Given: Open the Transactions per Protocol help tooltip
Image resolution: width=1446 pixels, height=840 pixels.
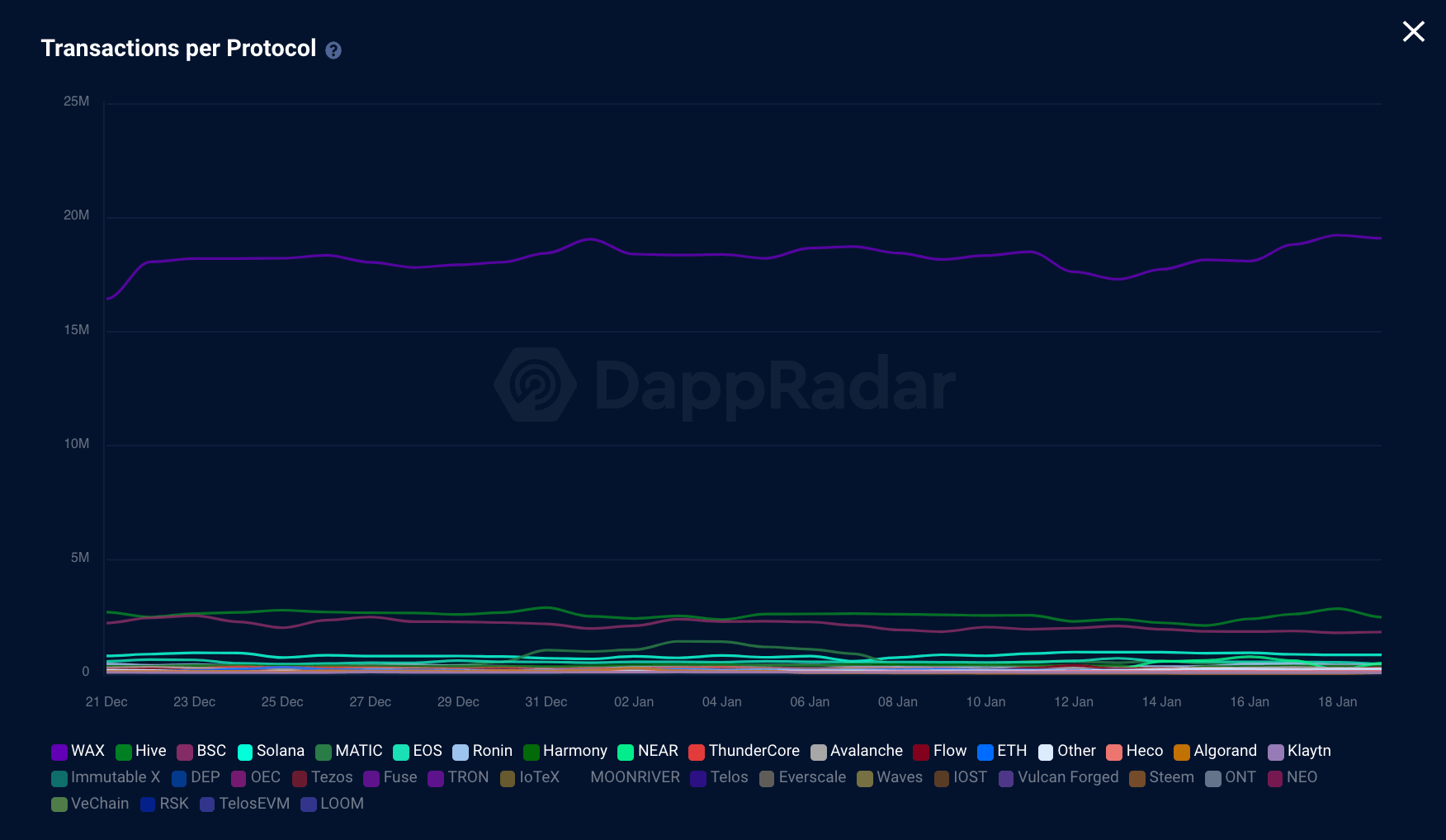Looking at the screenshot, I should pyautogui.click(x=333, y=50).
